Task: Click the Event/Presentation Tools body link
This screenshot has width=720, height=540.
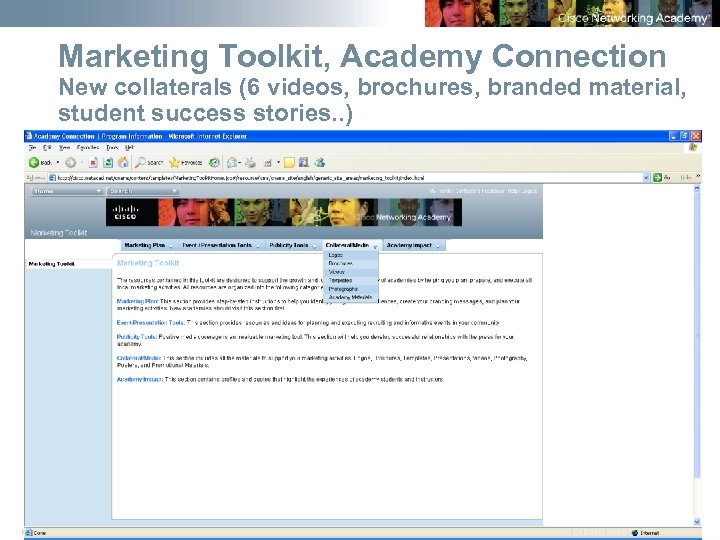Action: click(151, 323)
